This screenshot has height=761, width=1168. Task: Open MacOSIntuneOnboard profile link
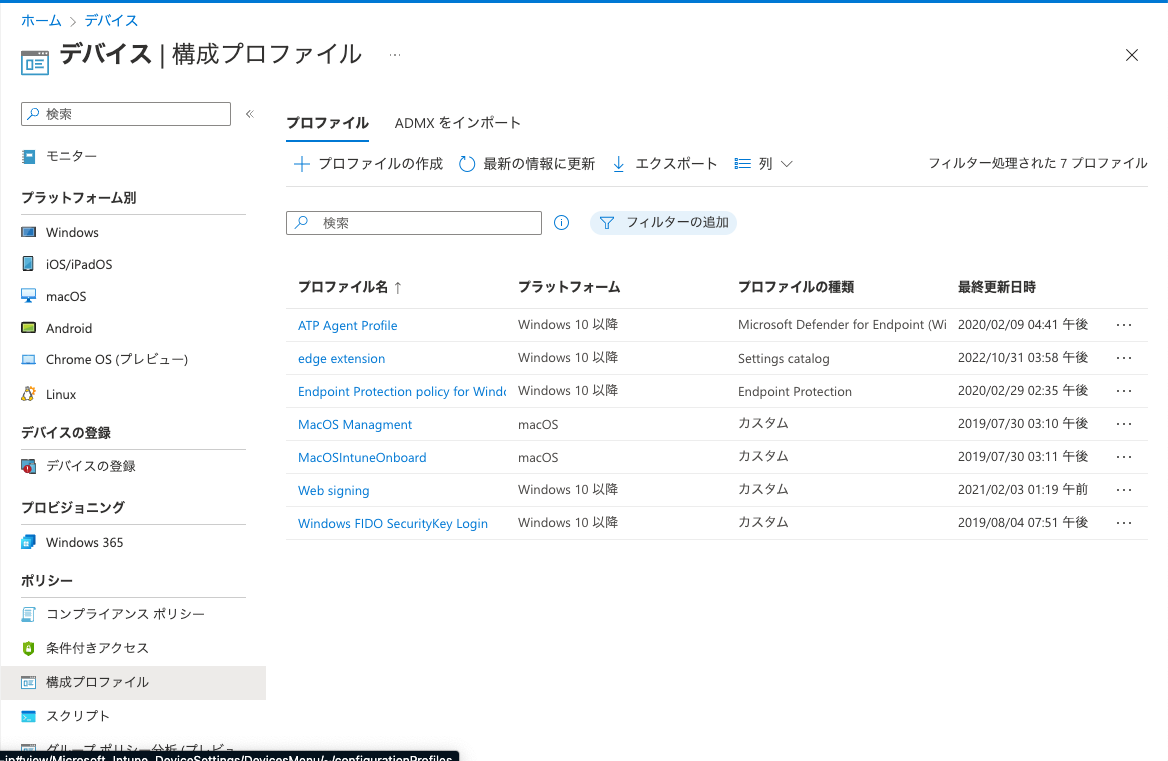click(x=362, y=457)
